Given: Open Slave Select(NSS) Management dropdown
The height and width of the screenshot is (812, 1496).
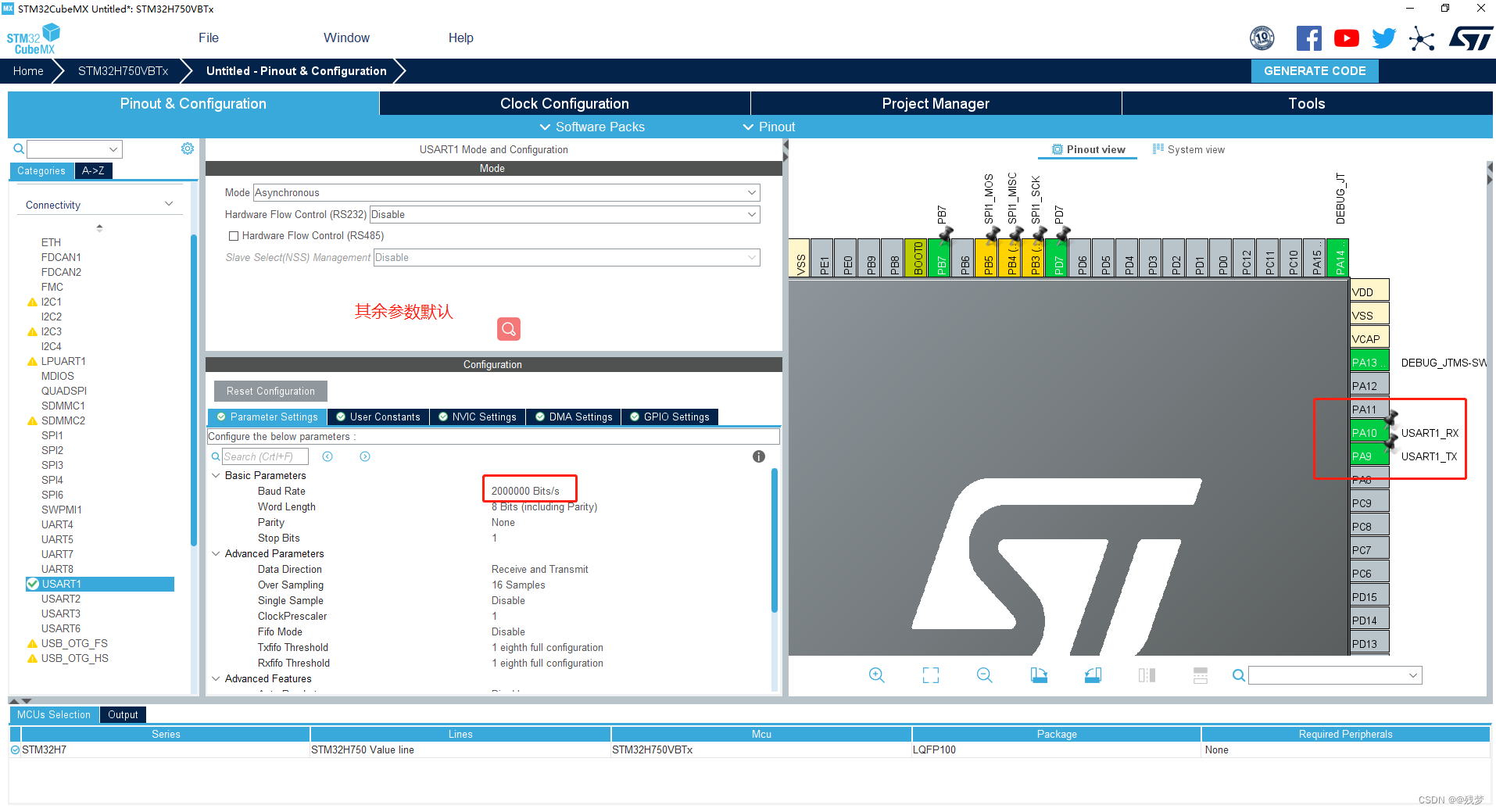Looking at the screenshot, I should (x=567, y=258).
